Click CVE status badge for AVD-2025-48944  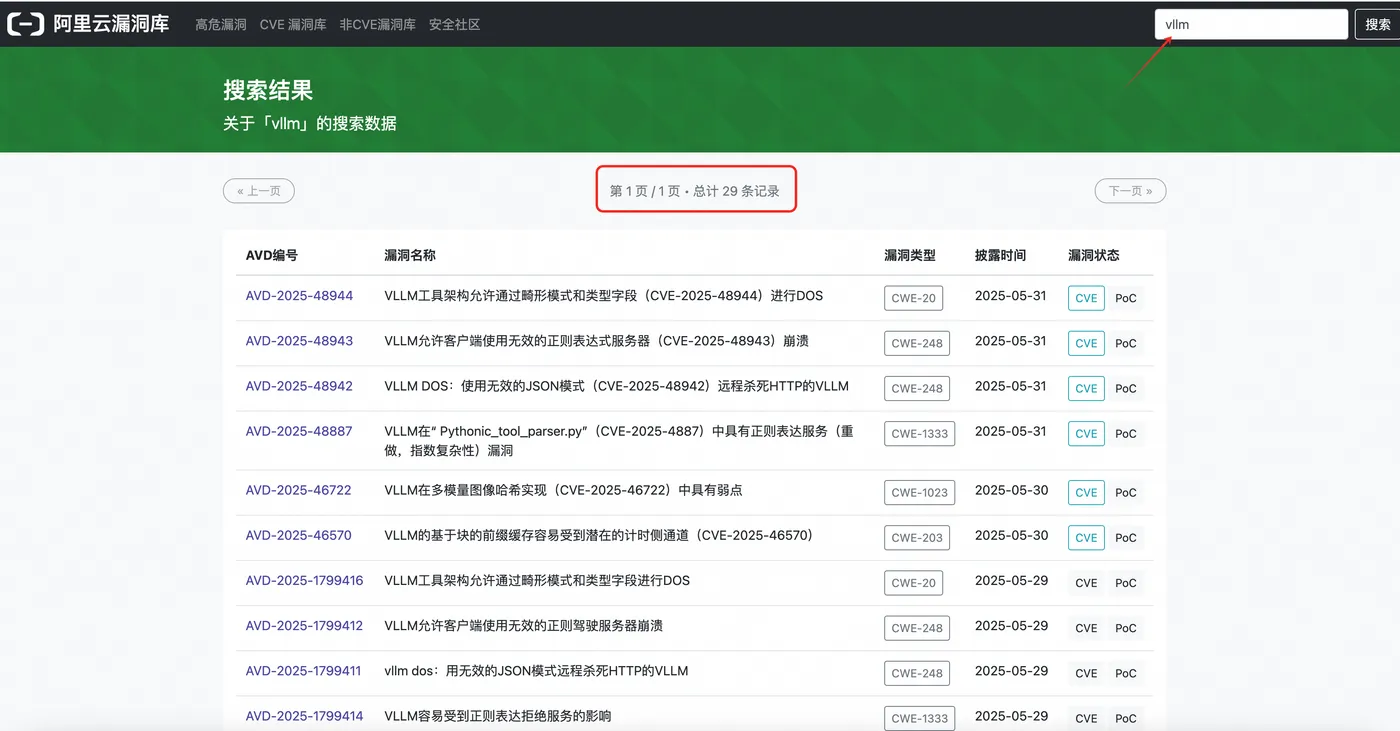pos(1086,298)
